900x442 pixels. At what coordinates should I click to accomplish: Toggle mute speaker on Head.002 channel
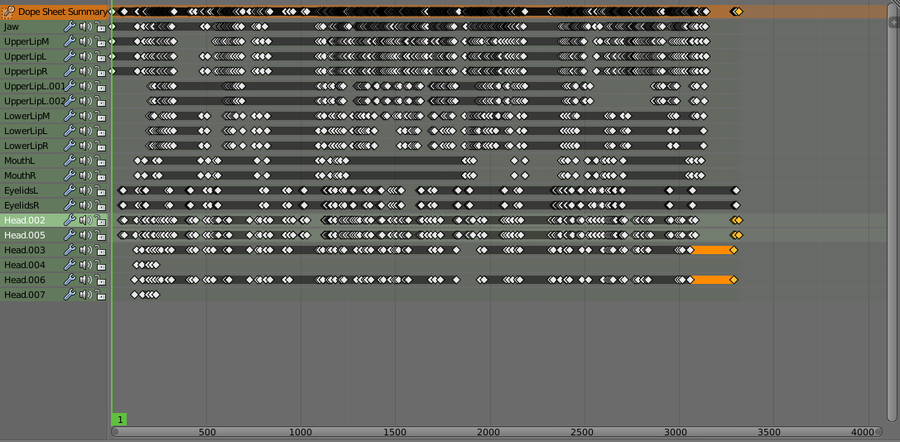coord(86,220)
